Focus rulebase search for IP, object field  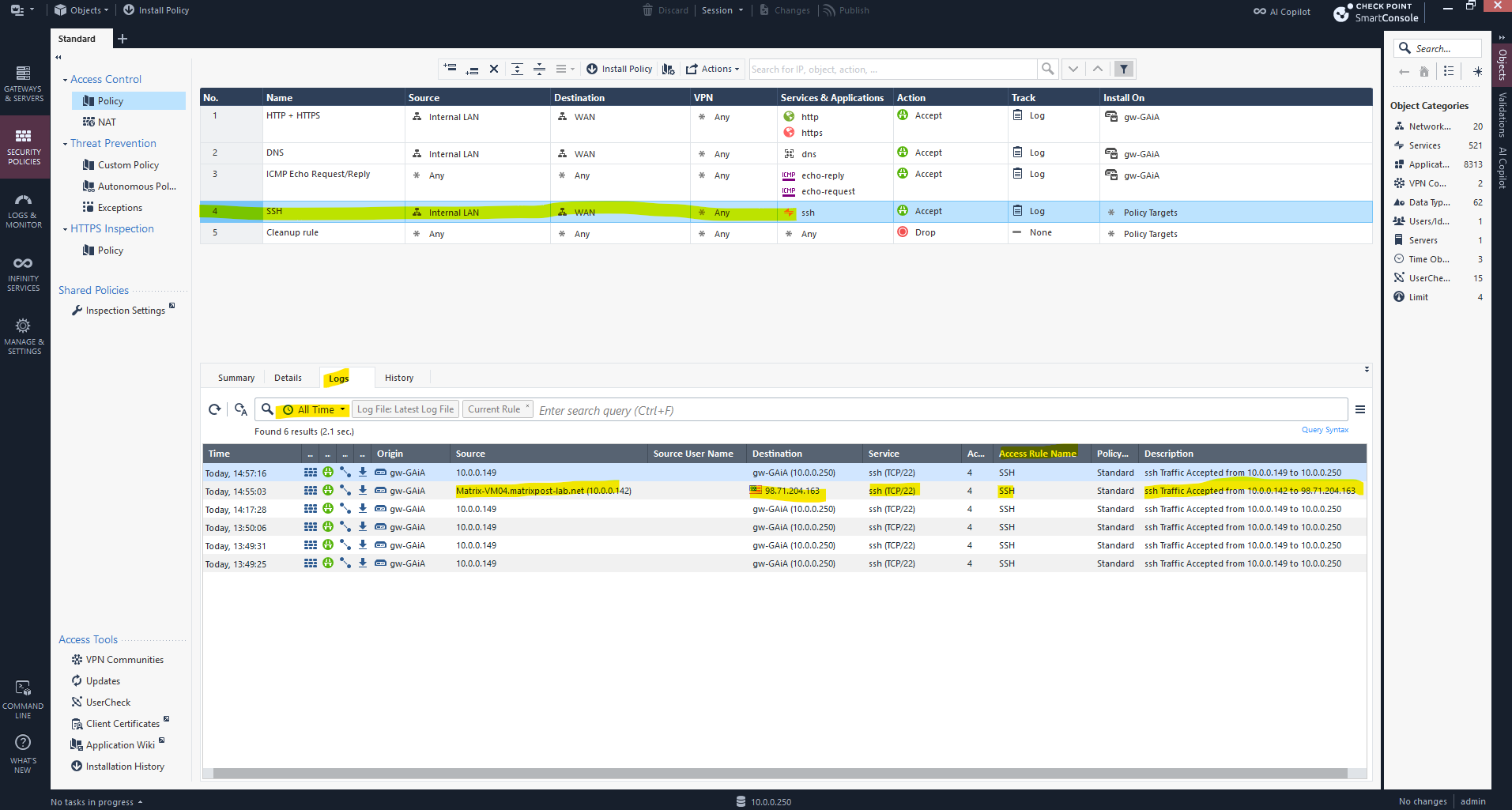892,70
